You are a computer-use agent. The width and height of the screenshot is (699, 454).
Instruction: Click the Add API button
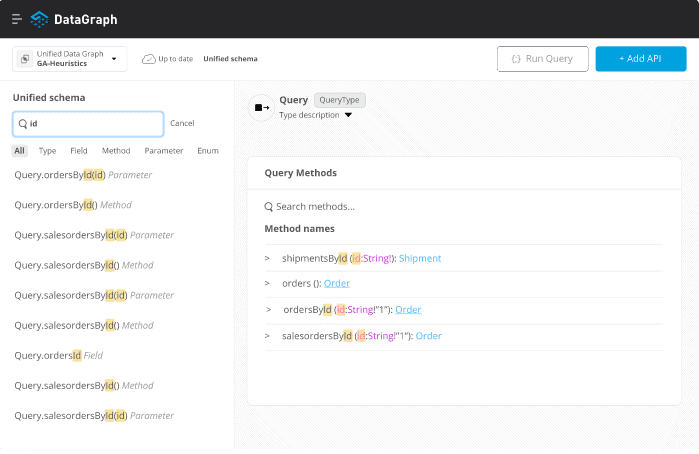click(641, 59)
